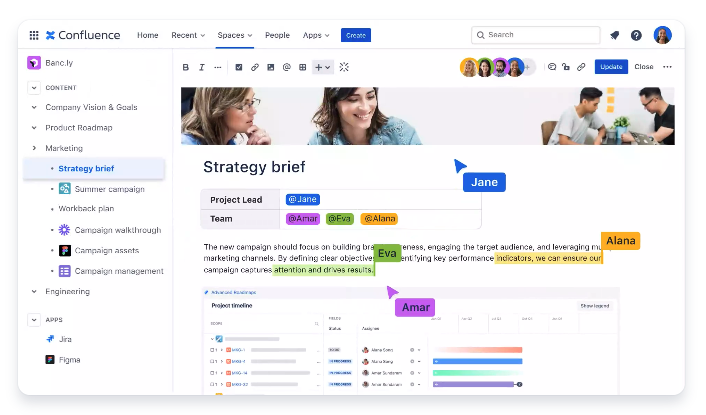The height and width of the screenshot is (415, 706).
Task: Open the People menu item
Action: (x=277, y=35)
